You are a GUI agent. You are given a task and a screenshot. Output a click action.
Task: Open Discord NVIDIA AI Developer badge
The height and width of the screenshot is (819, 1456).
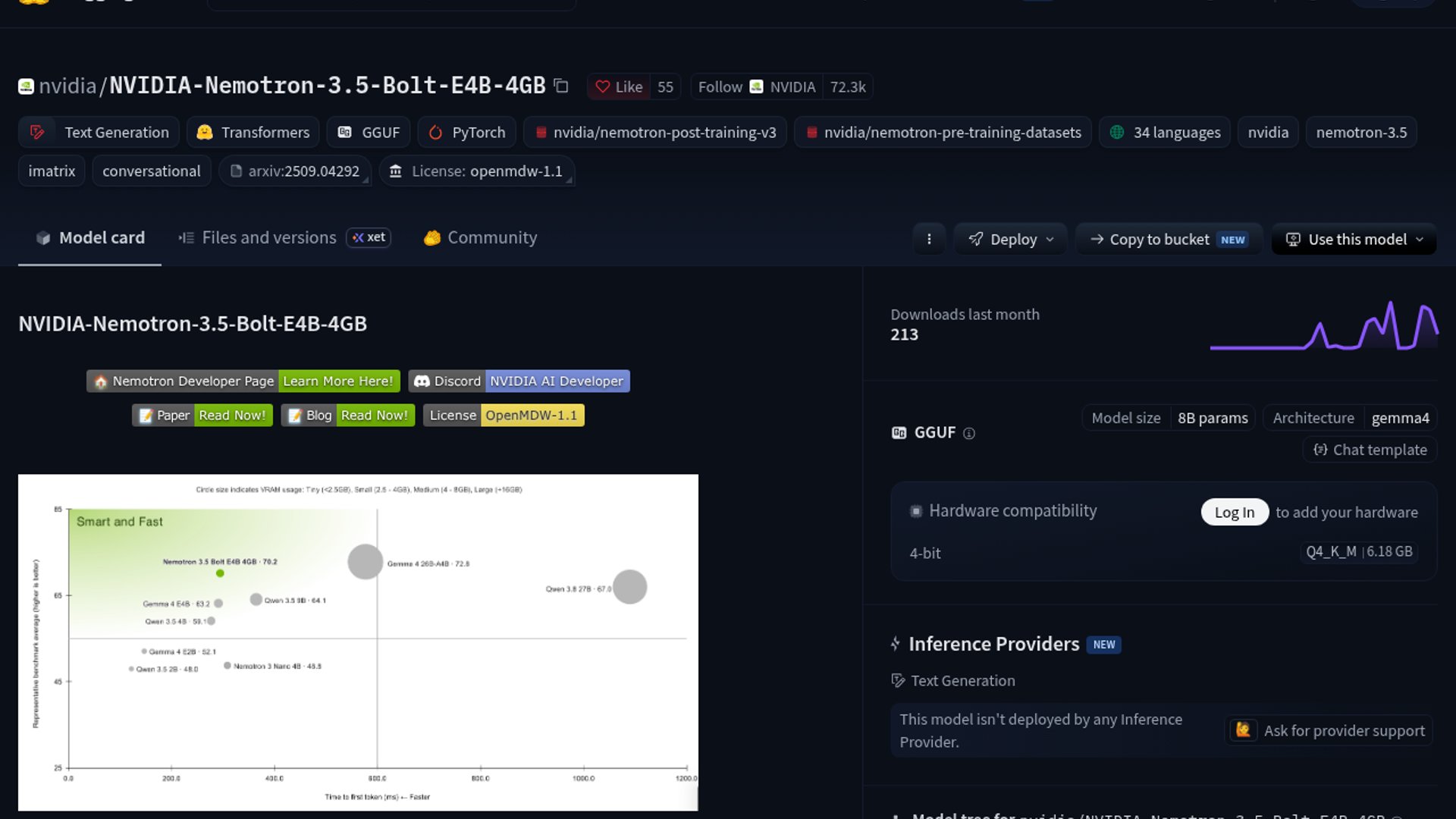click(x=519, y=381)
